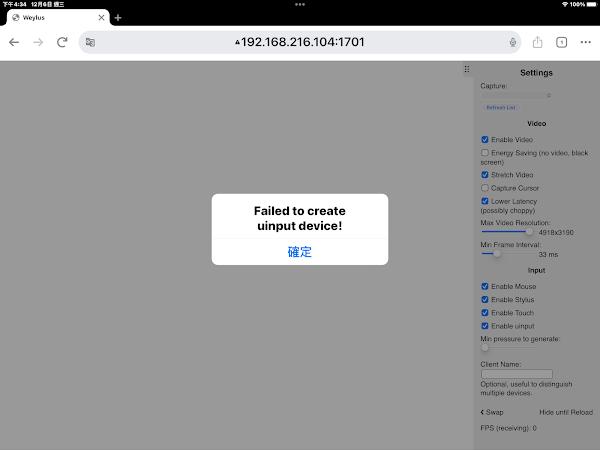This screenshot has width=600, height=450.
Task: Add a new browser tab
Action: (x=118, y=18)
